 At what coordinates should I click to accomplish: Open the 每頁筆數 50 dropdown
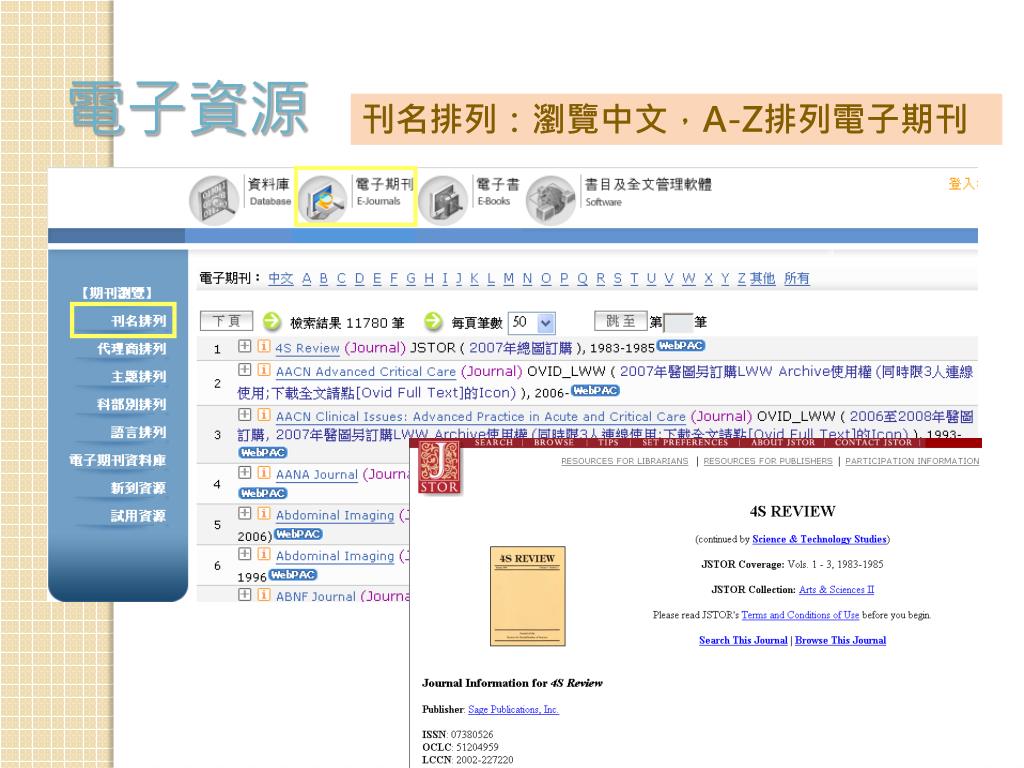(532, 322)
